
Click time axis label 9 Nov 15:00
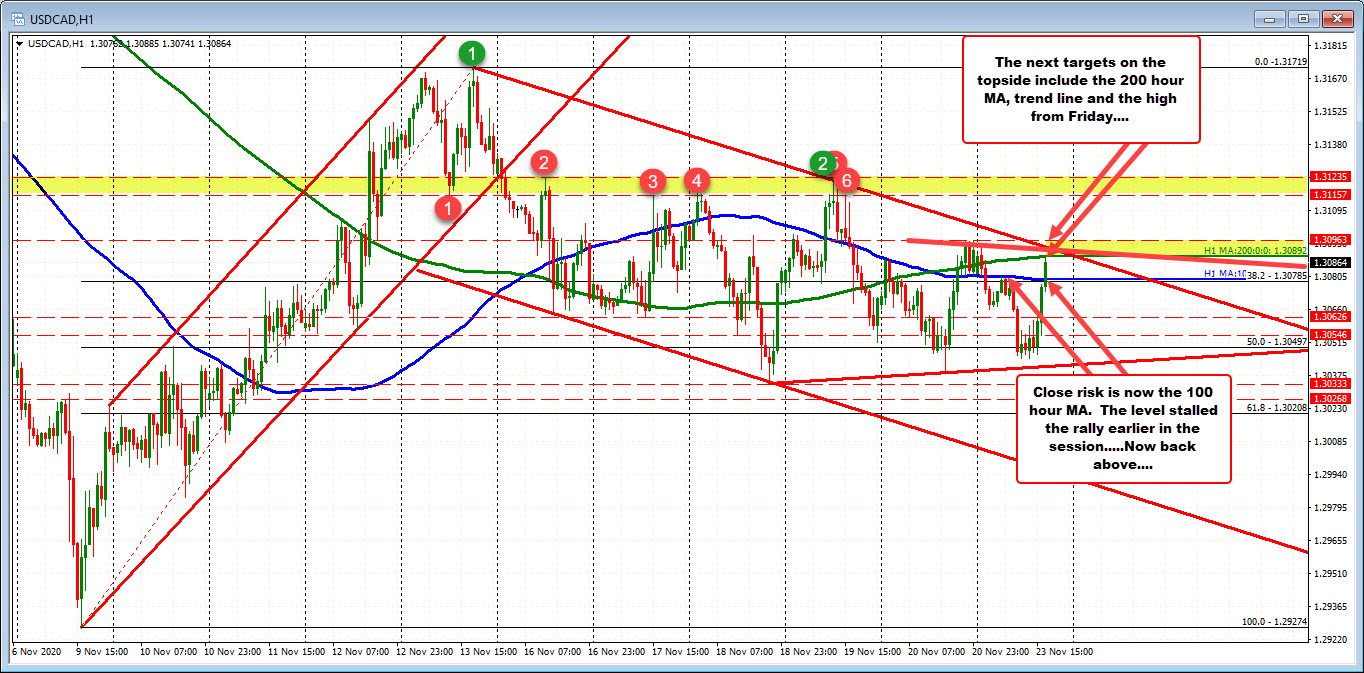104,650
